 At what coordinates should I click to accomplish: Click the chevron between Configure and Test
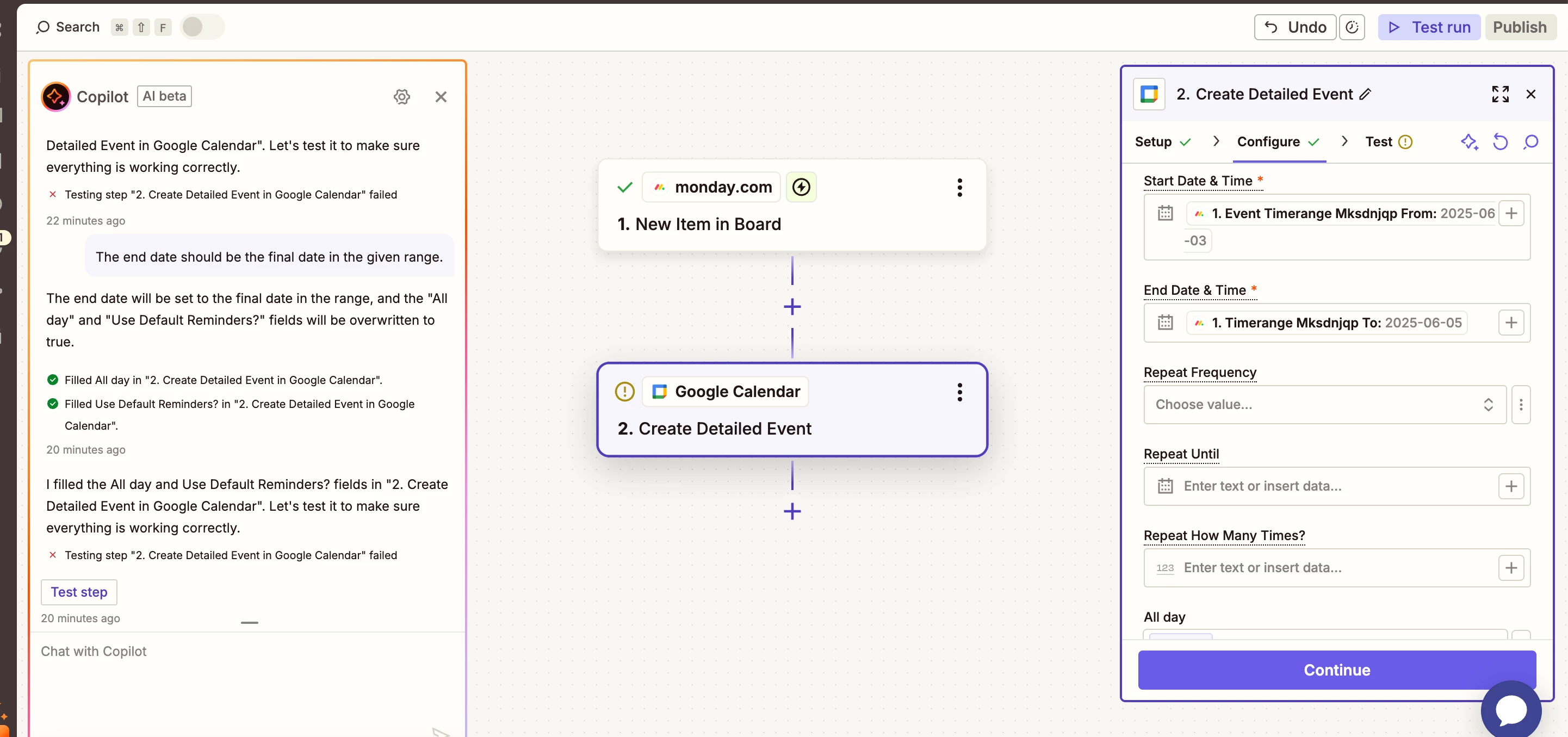(x=1344, y=141)
